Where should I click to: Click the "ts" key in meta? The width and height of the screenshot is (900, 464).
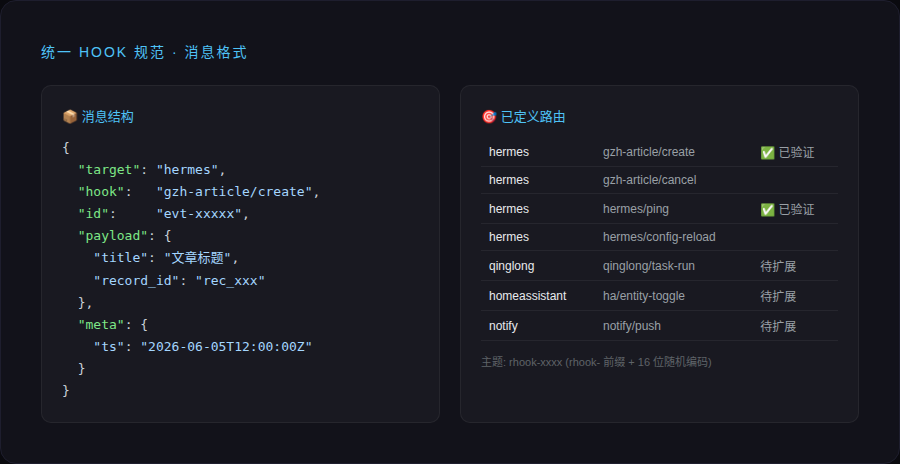click(109, 347)
